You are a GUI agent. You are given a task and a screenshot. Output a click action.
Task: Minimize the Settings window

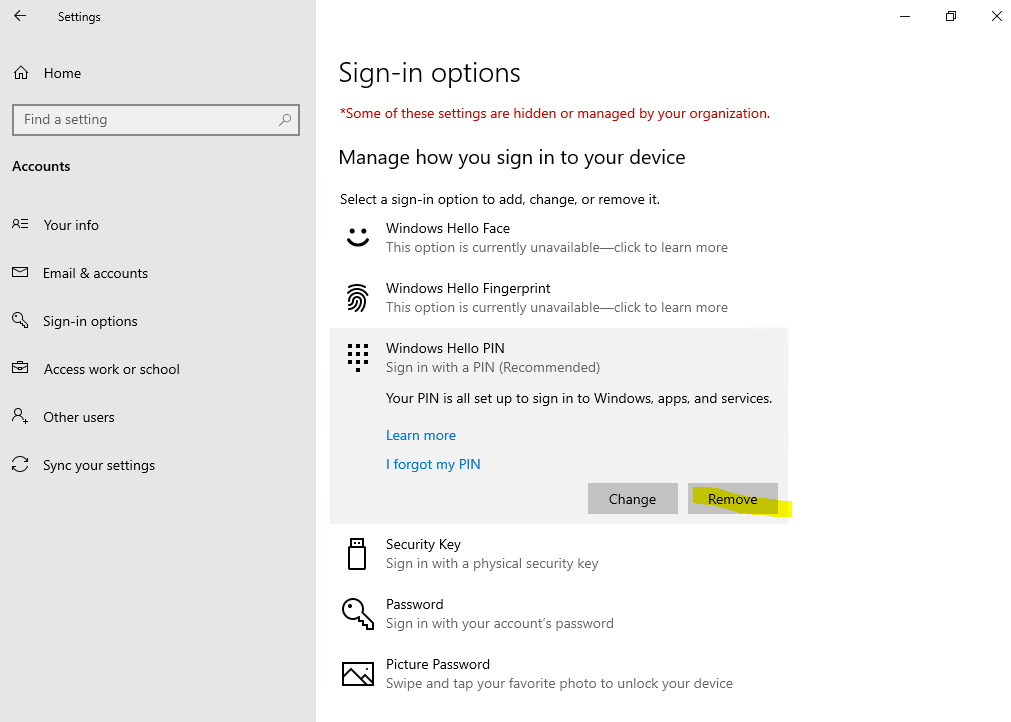click(x=905, y=16)
